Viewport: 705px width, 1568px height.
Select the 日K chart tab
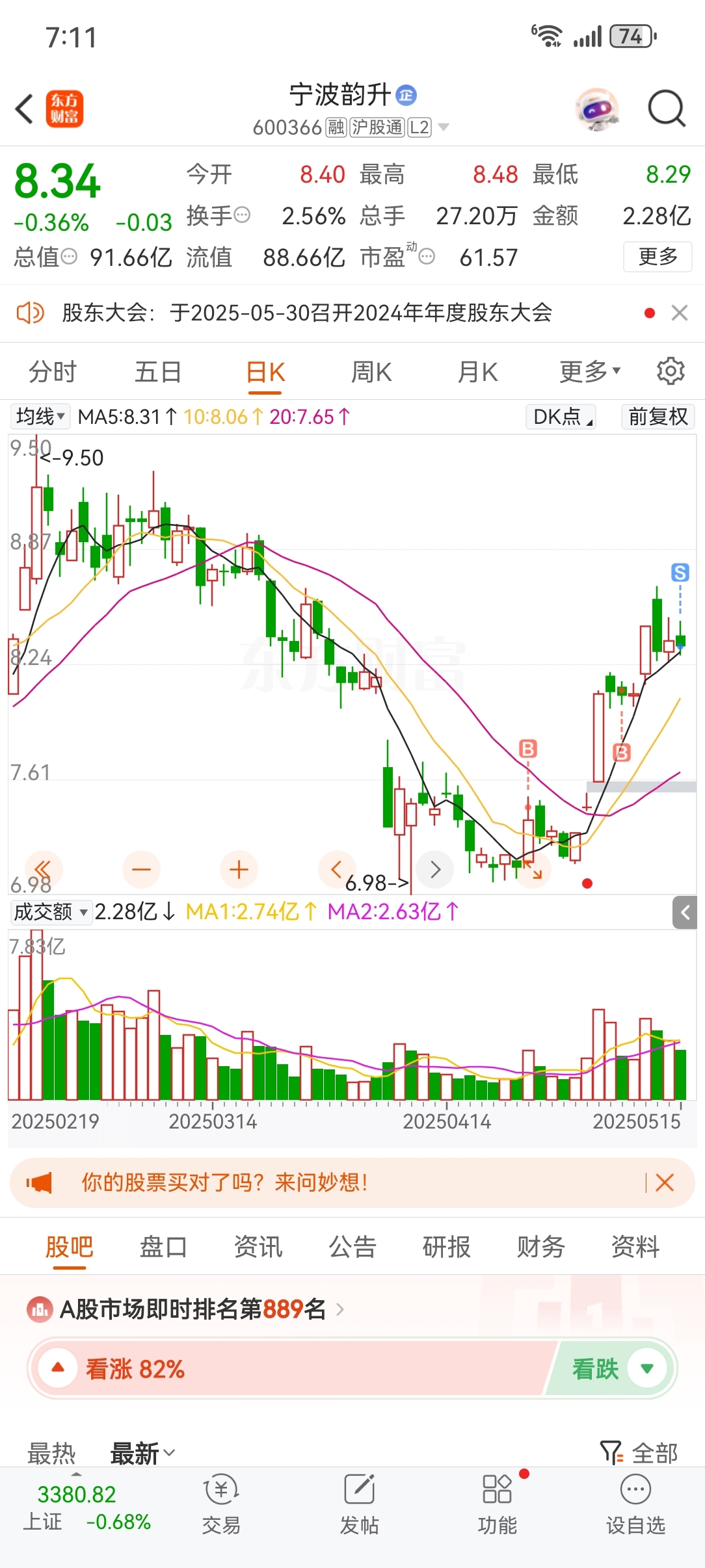(265, 373)
